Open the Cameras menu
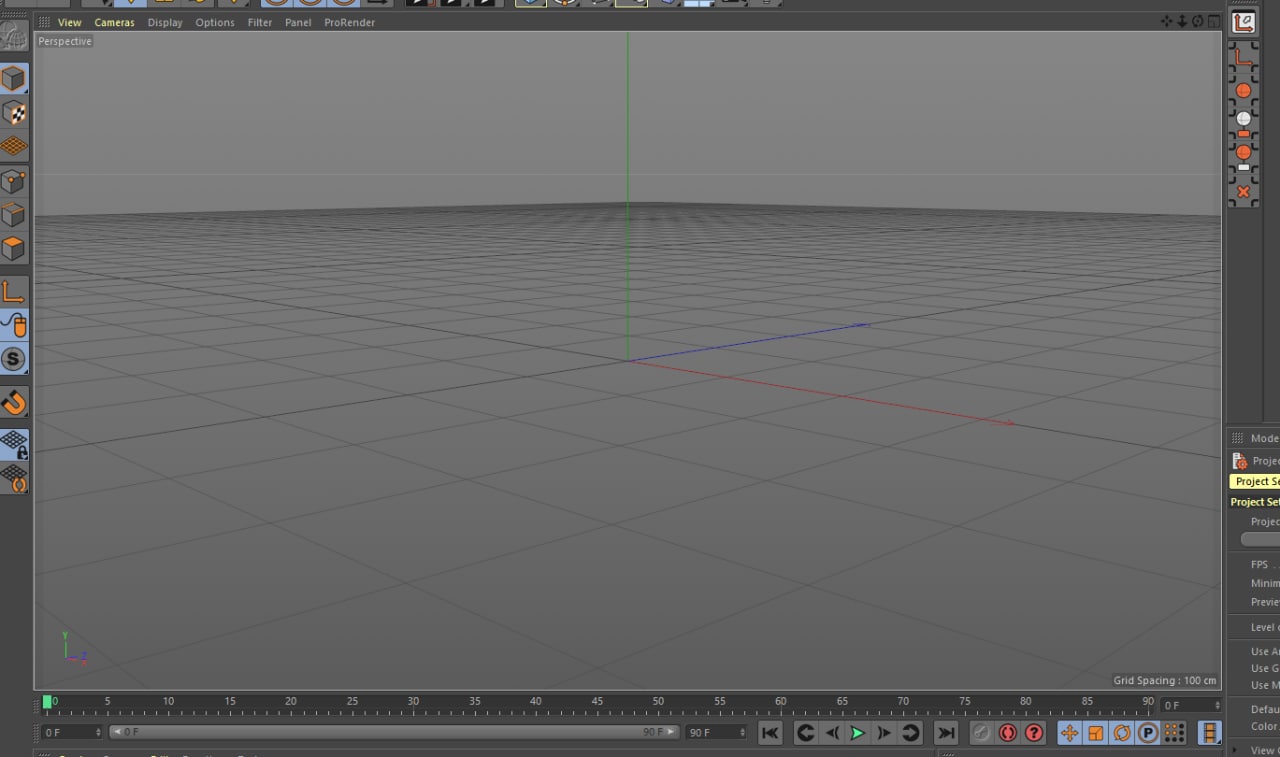The width and height of the screenshot is (1280, 757). 114,22
